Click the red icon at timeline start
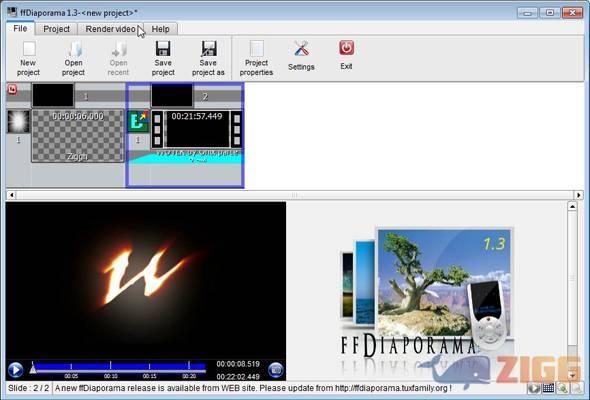 12,89
